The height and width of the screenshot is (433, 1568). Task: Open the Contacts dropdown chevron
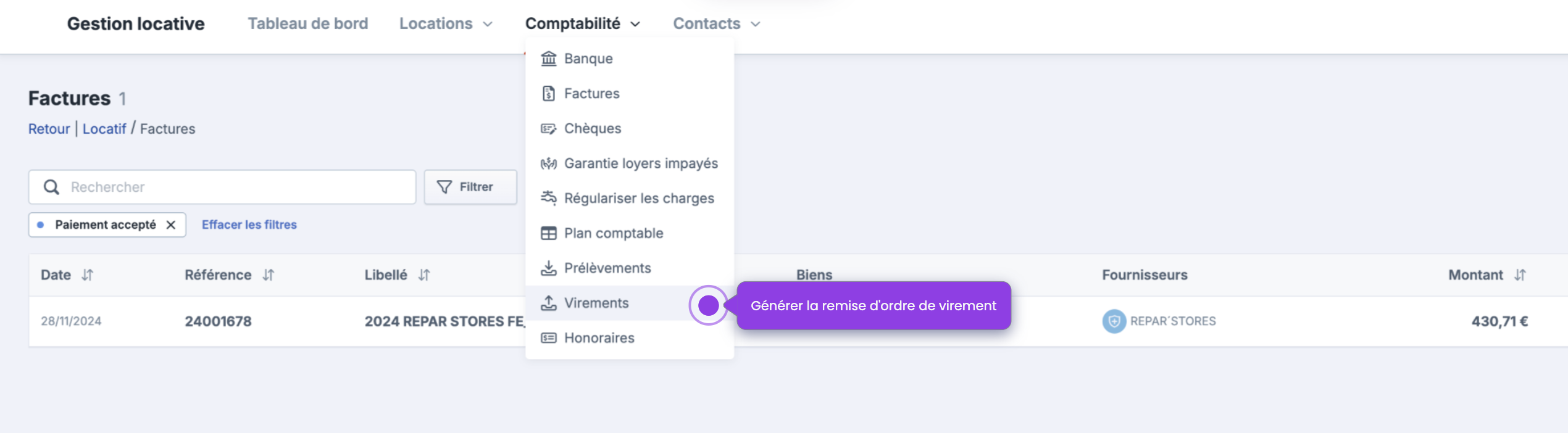click(755, 24)
